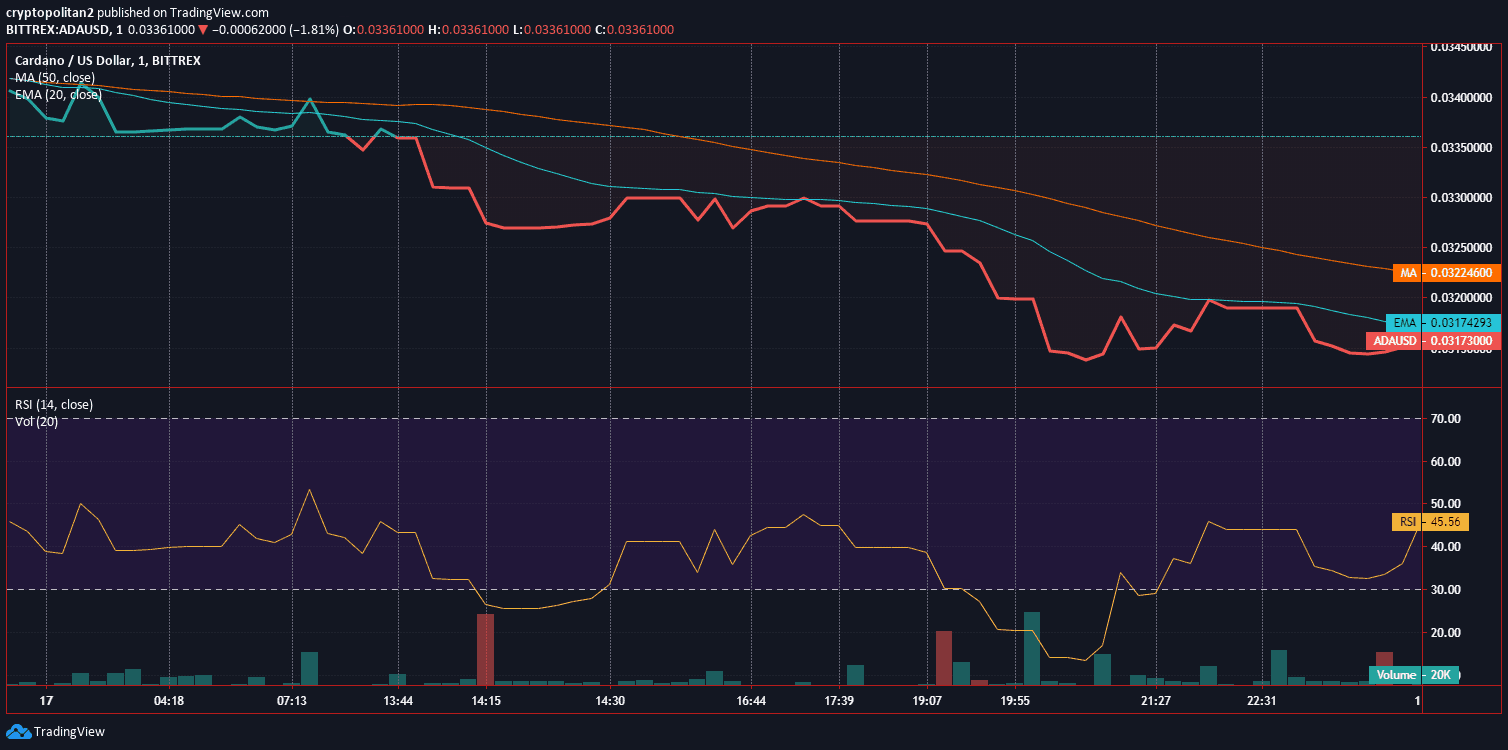Select the Vol (20) indicator legend
Screen dimensions: 1508x750
(x=36, y=421)
